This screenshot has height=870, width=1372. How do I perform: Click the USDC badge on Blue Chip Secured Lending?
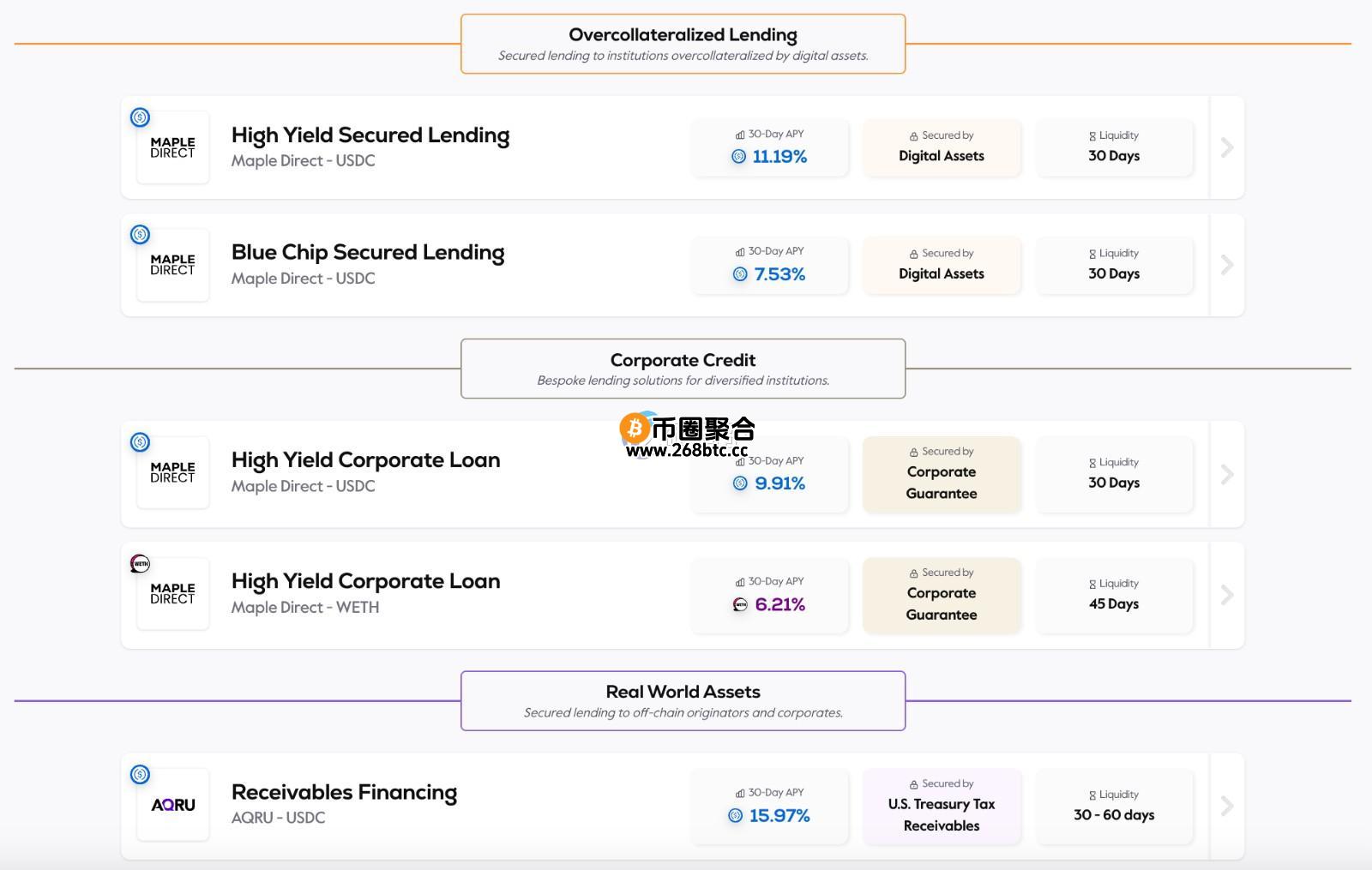tap(140, 235)
